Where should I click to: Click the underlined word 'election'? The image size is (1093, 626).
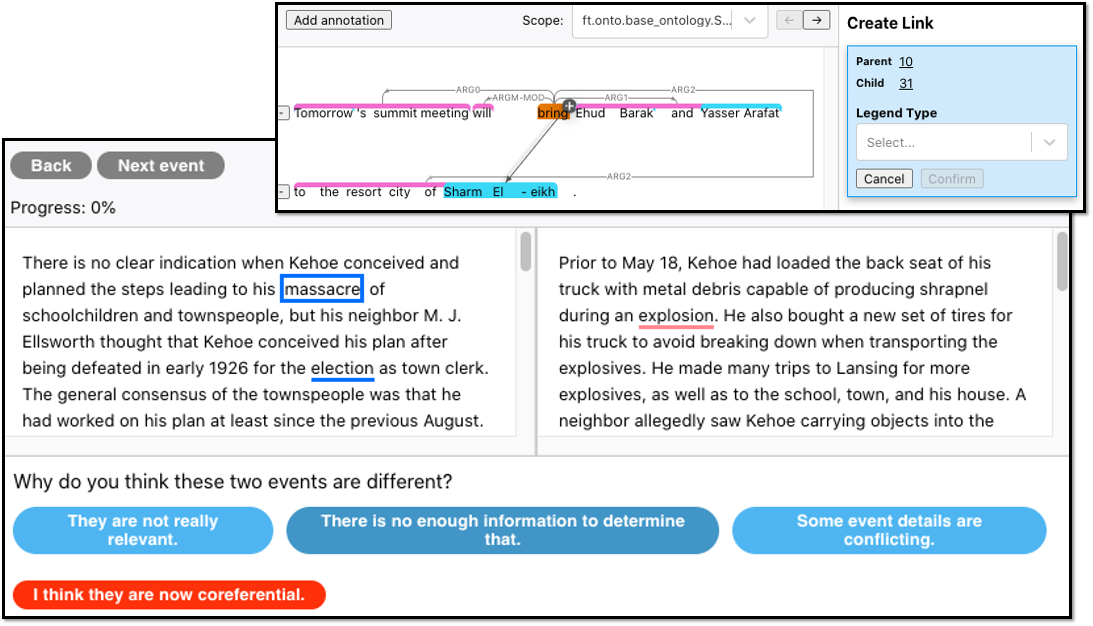(x=342, y=368)
